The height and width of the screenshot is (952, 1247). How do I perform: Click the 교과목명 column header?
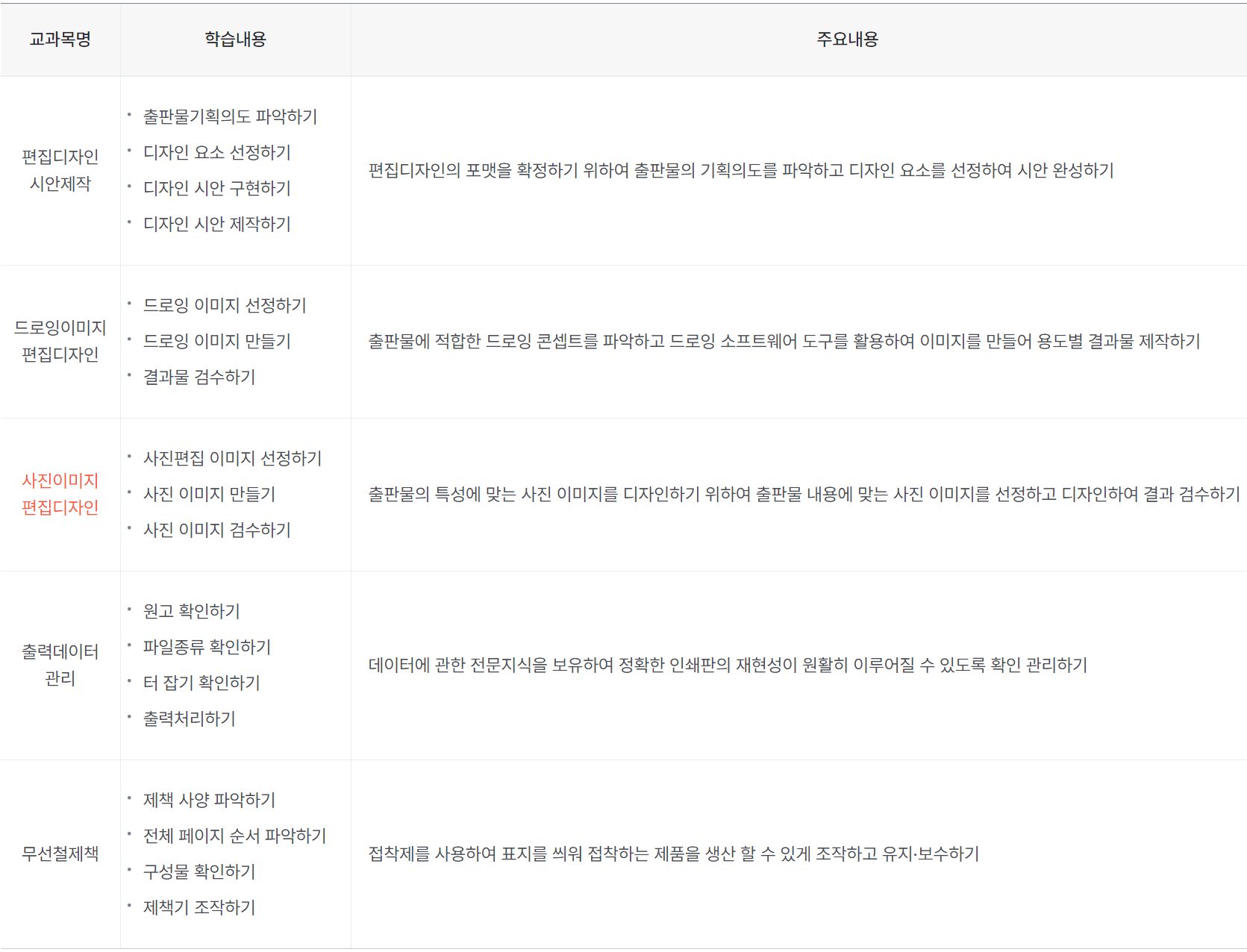coord(60,40)
